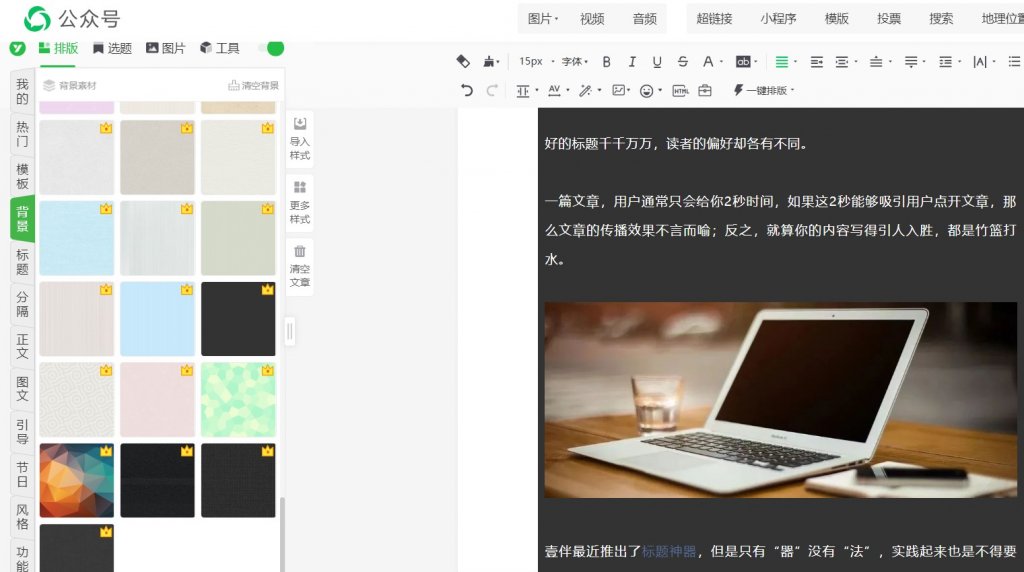Image resolution: width=1024 pixels, height=572 pixels.
Task: Toggle underline formatting
Action: click(657, 61)
